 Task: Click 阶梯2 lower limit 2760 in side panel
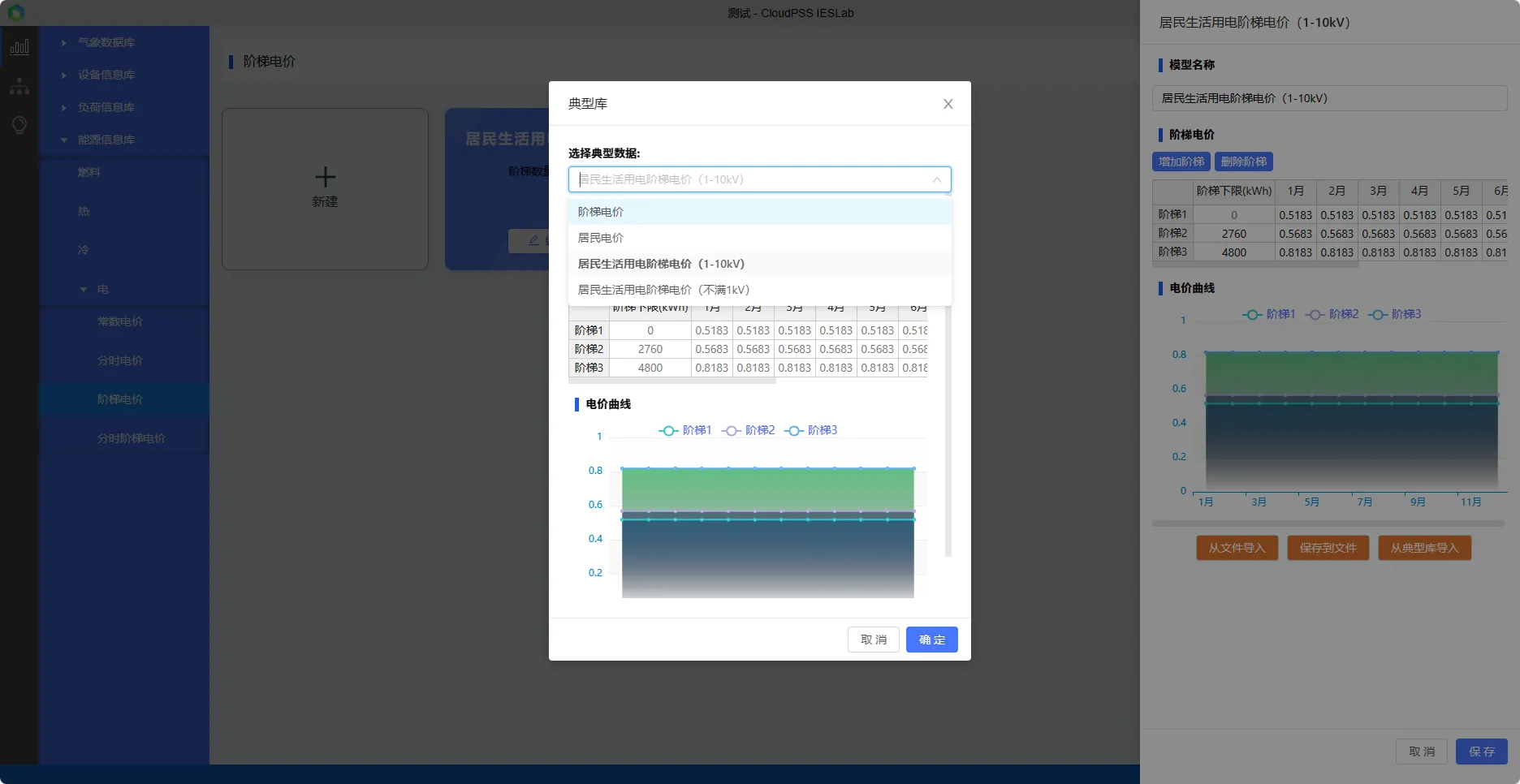pyautogui.click(x=1233, y=234)
